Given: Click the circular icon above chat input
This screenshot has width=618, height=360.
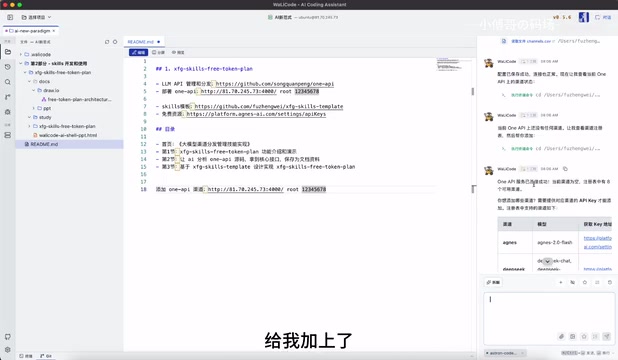Looking at the screenshot, I should [x=585, y=282].
